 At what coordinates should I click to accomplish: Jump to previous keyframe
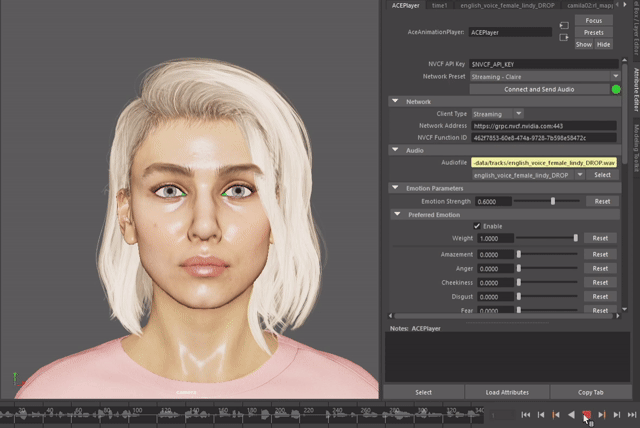point(556,415)
